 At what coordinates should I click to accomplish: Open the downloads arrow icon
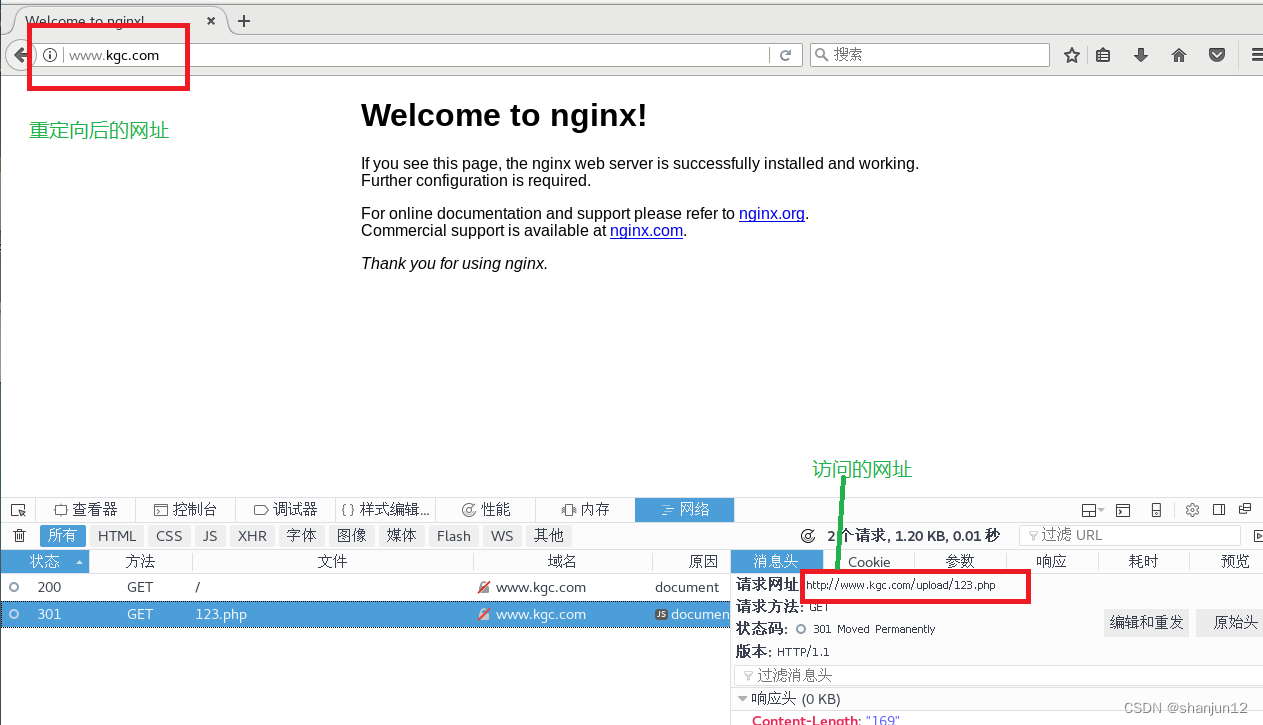click(x=1141, y=55)
